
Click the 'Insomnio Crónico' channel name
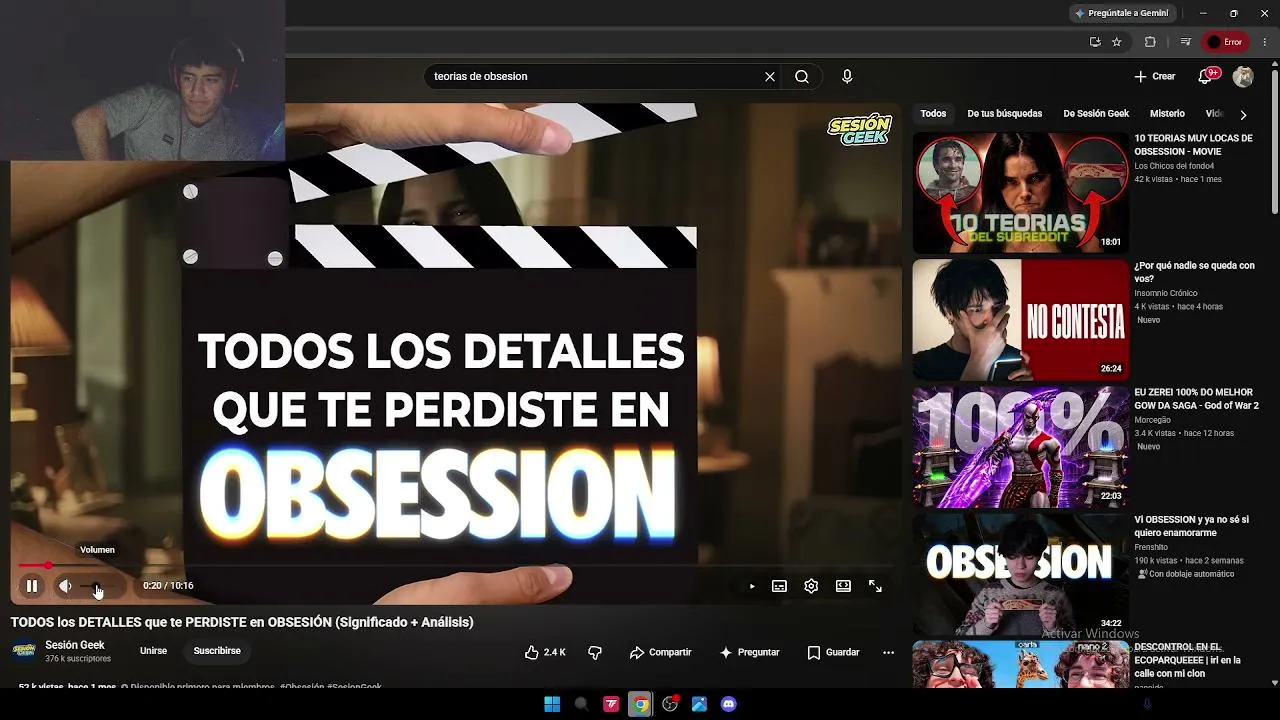(x=1165, y=293)
